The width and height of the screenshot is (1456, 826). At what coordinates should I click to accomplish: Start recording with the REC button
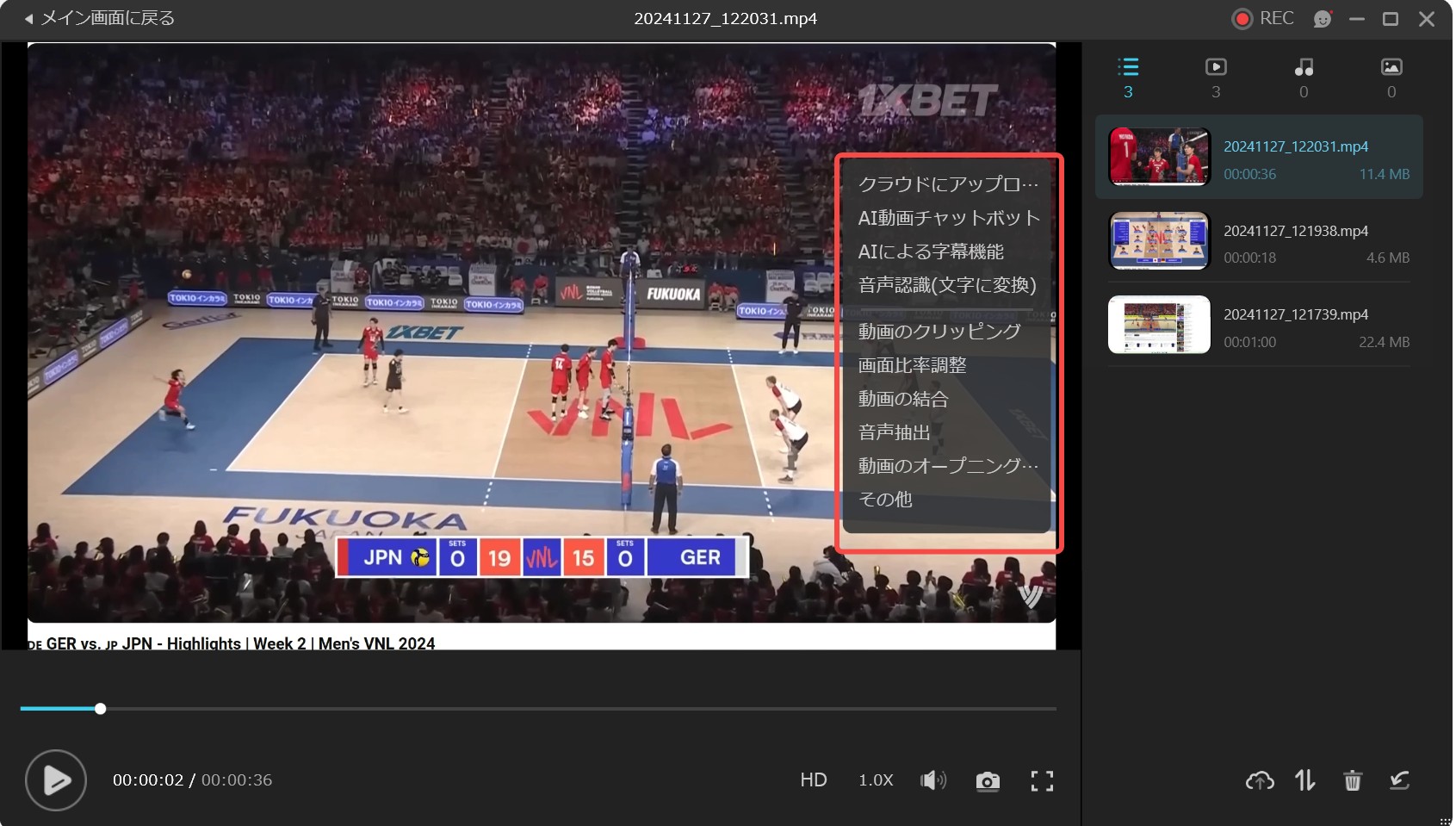[1263, 18]
